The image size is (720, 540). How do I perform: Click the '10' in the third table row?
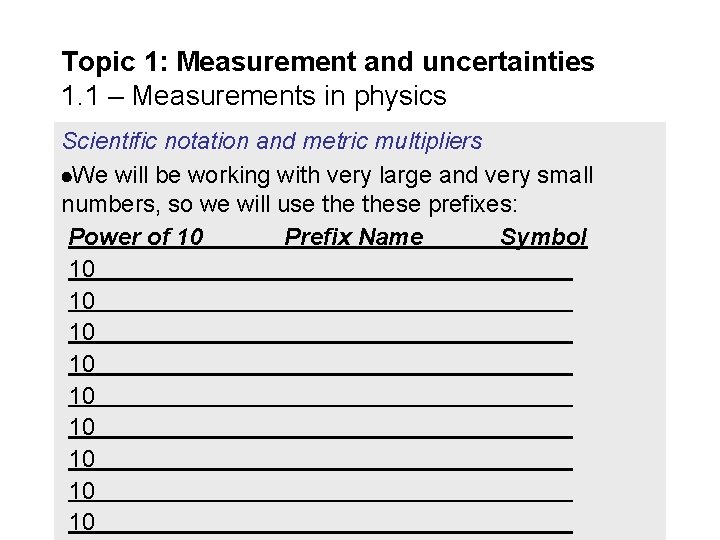click(82, 332)
